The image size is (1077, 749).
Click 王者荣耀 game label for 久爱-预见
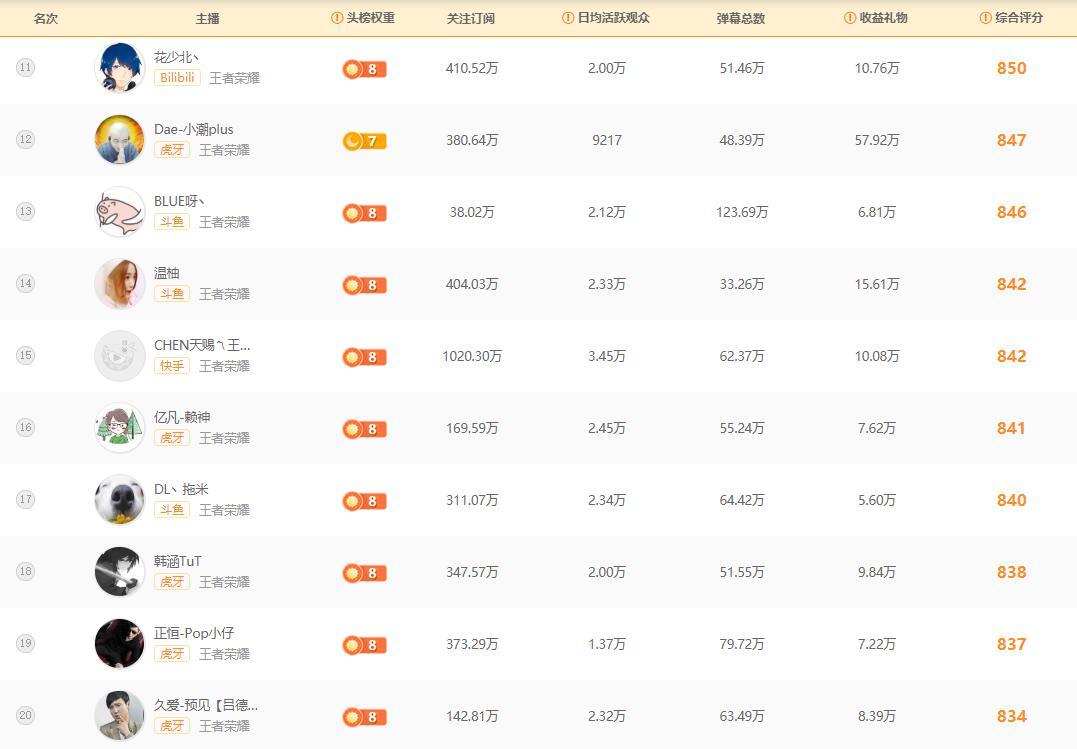tap(224, 726)
